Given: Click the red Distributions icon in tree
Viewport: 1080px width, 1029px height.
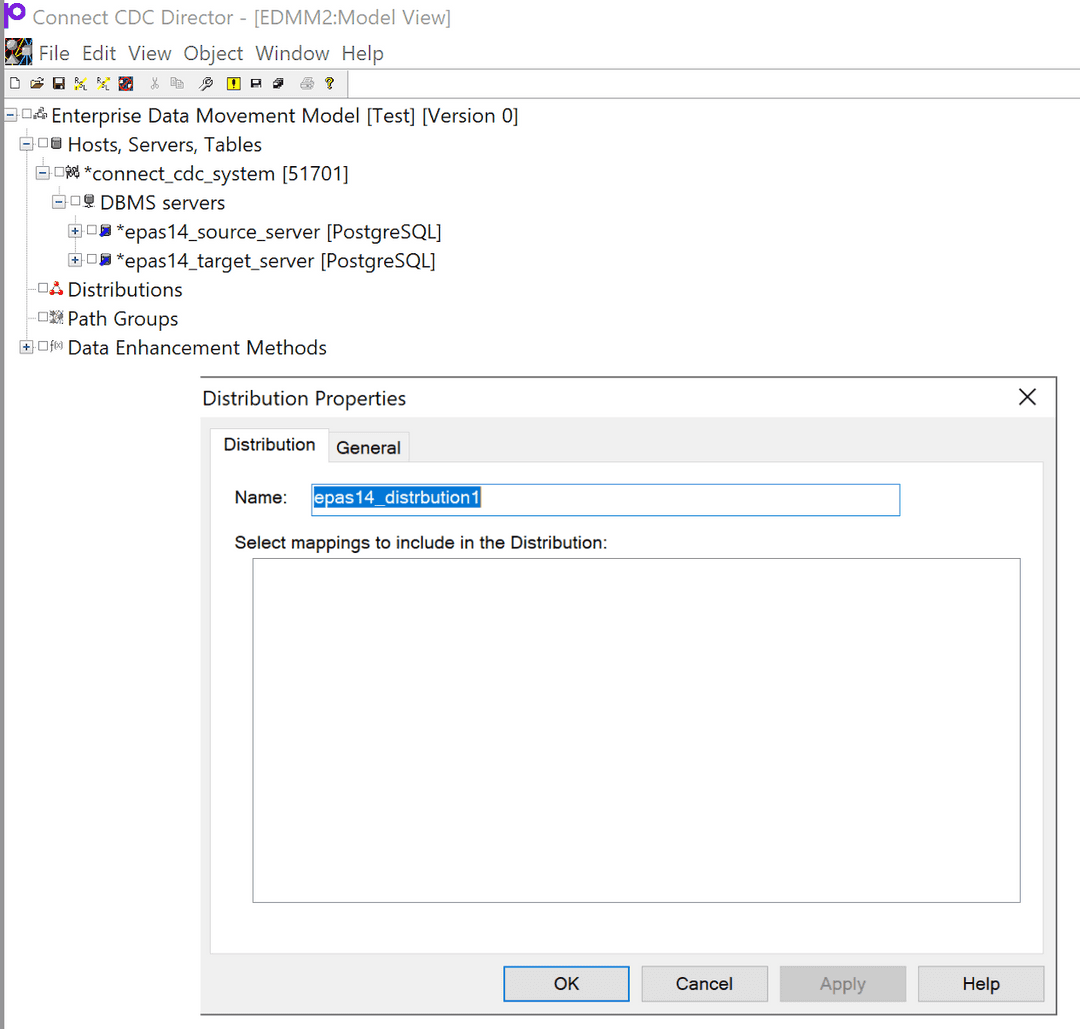Looking at the screenshot, I should [x=57, y=290].
